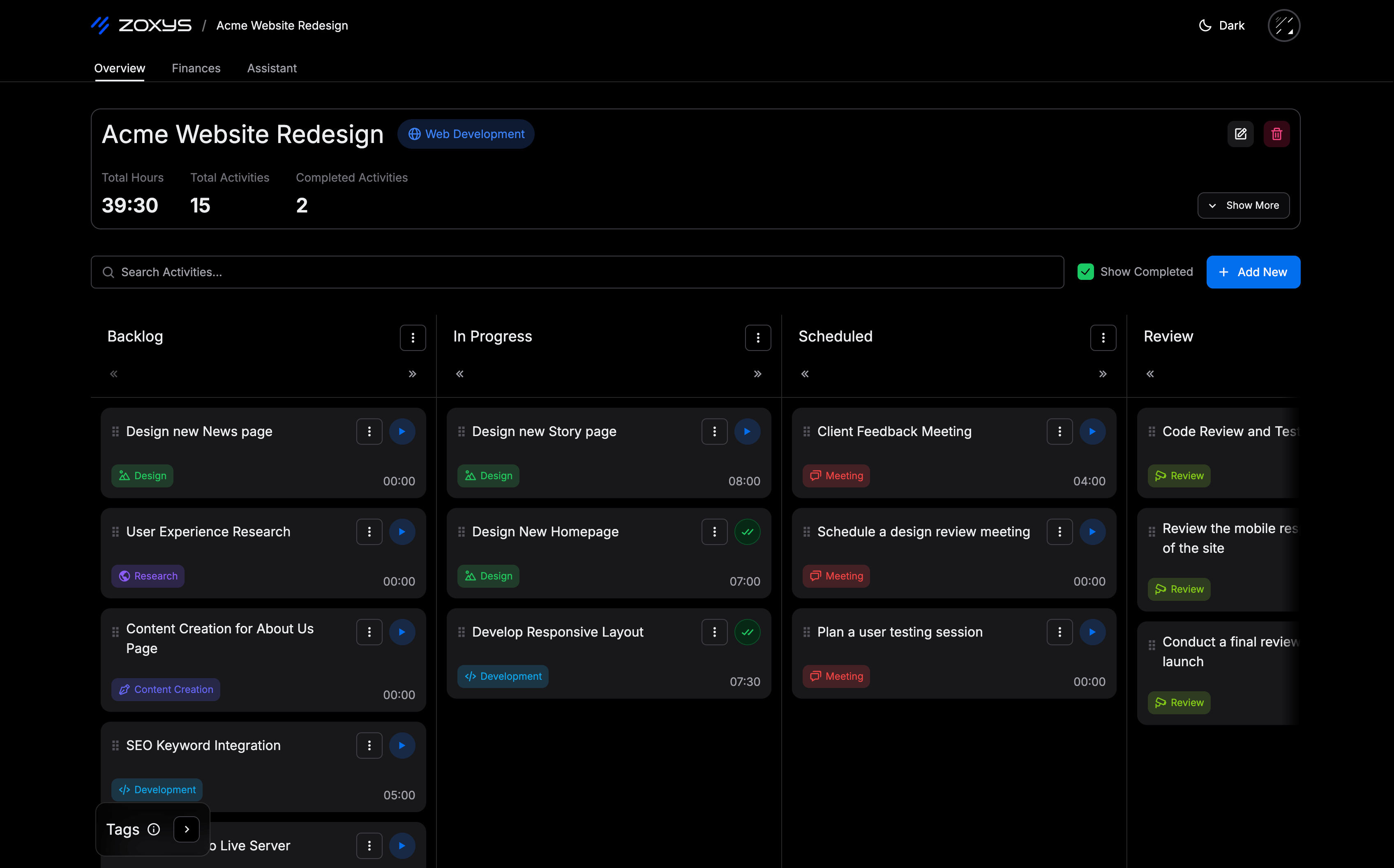This screenshot has width=1394, height=868.
Task: Move In Progress column left with double chevron
Action: pyautogui.click(x=460, y=374)
